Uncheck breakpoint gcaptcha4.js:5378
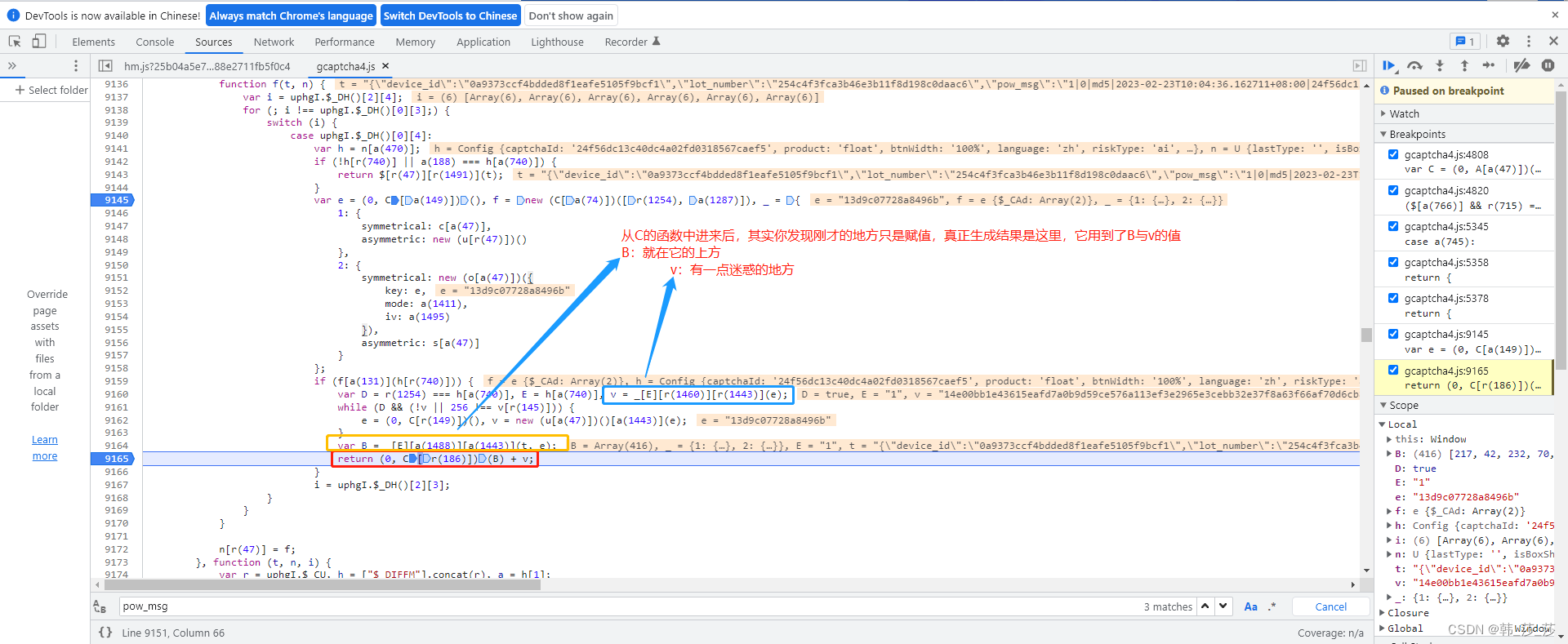 [x=1393, y=298]
